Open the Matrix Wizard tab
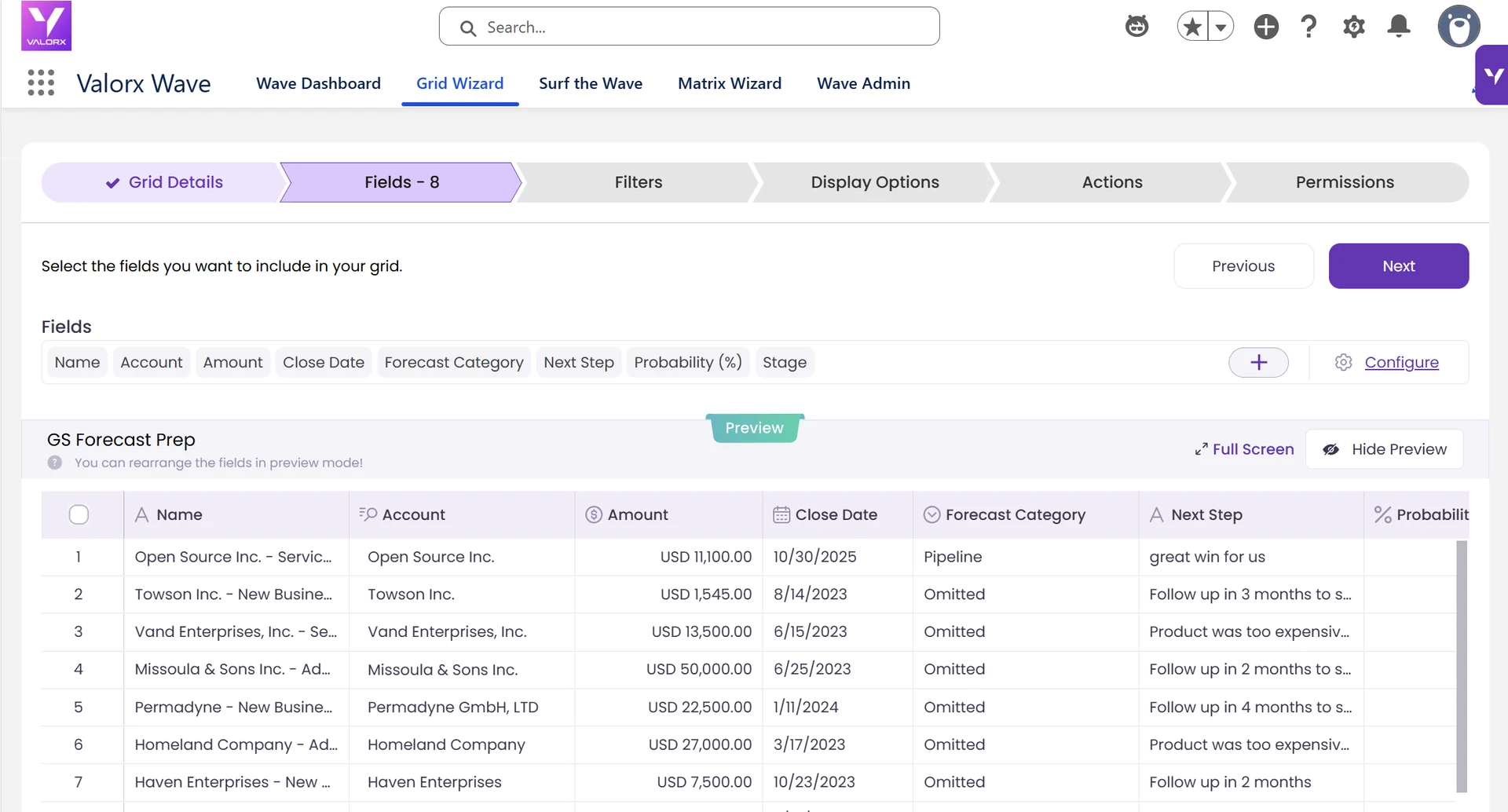This screenshot has height=812, width=1508. coord(730,83)
